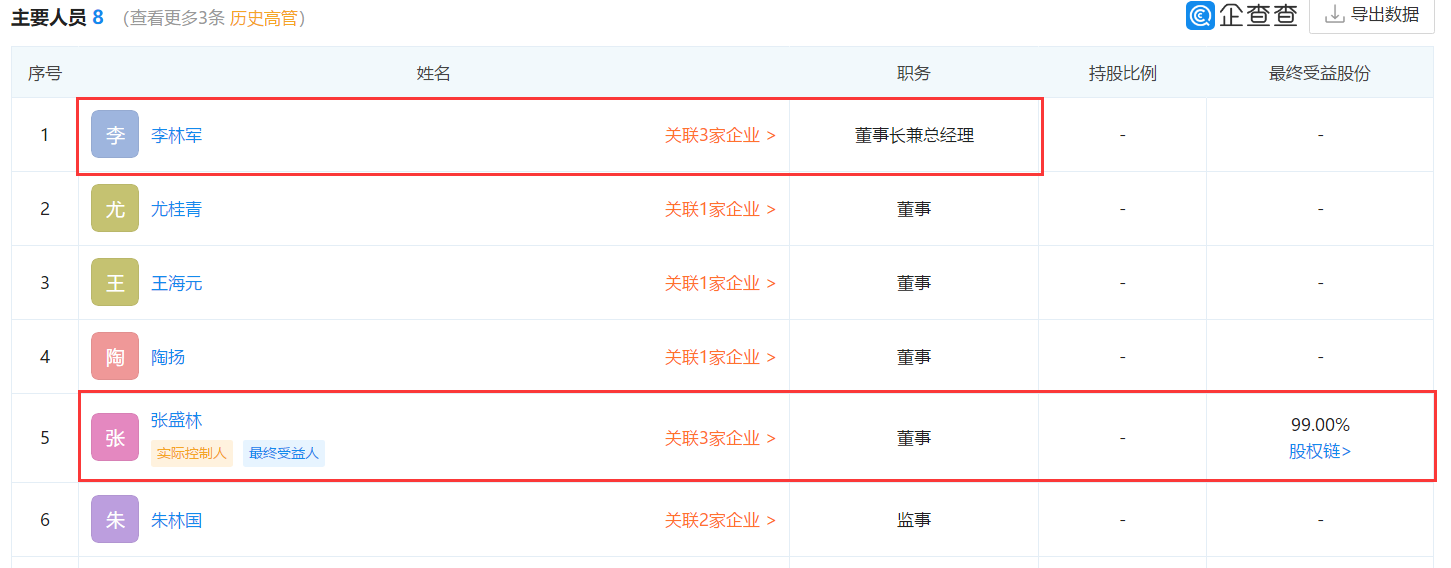Click 王海元's avatar icon
This screenshot has height=568, width=1451.
tap(115, 283)
